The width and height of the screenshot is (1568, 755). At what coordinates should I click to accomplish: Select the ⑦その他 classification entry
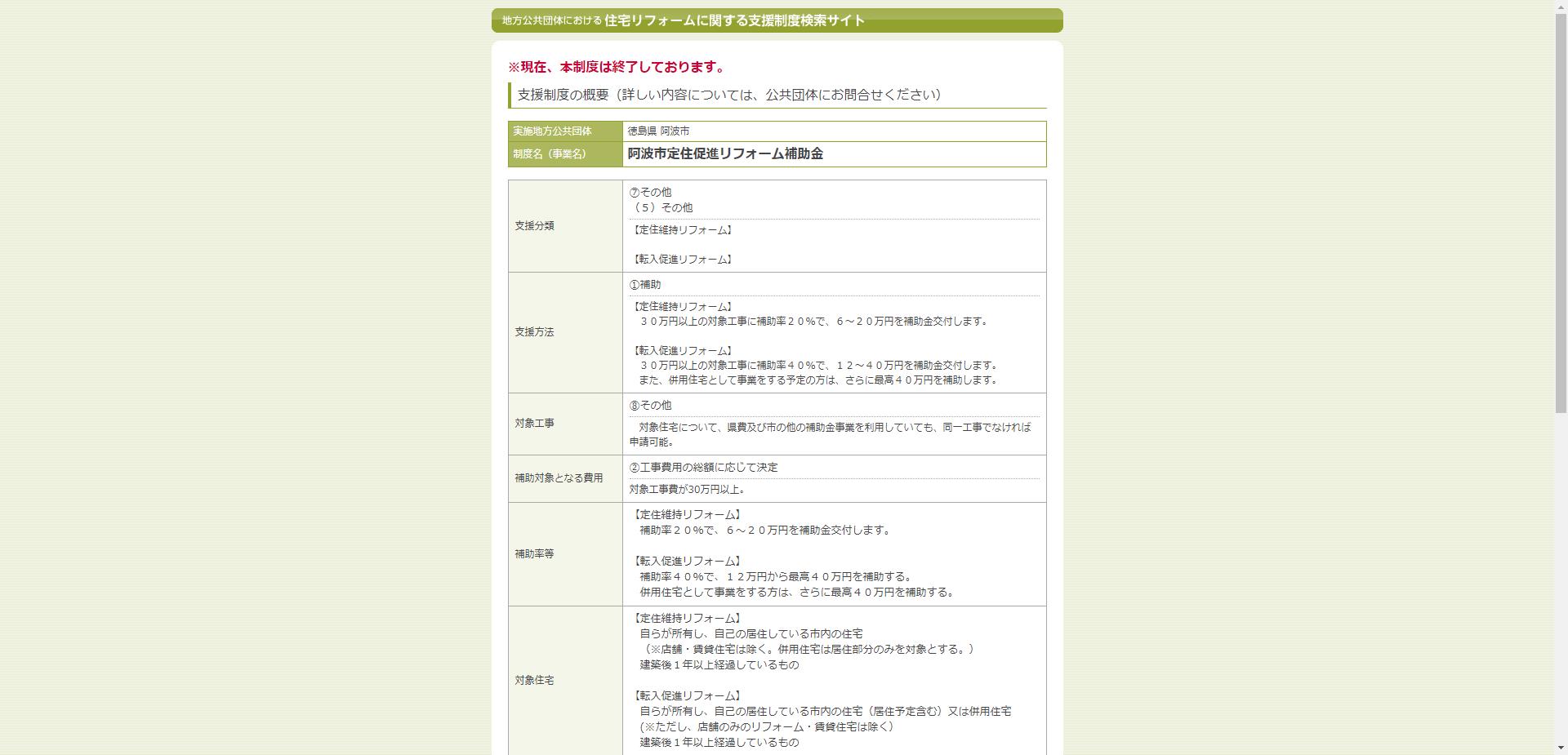648,191
